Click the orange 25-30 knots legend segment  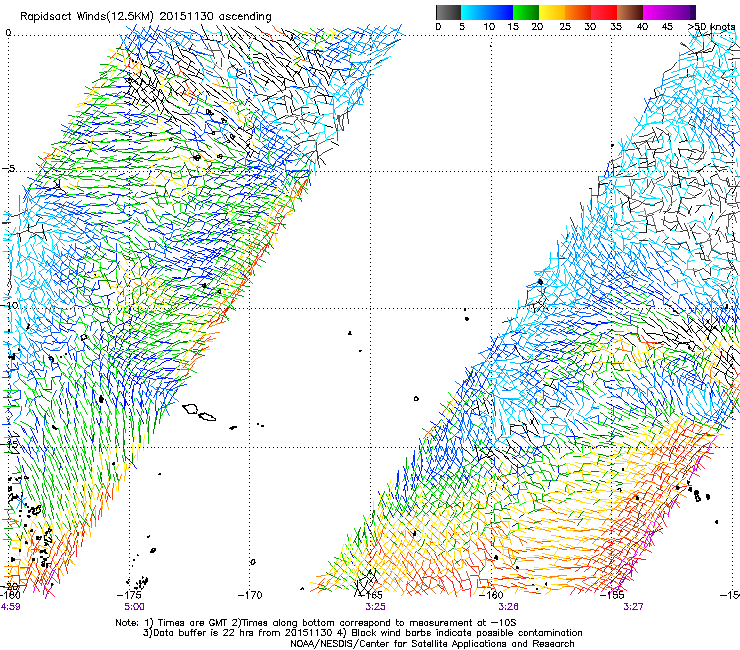coord(578,12)
